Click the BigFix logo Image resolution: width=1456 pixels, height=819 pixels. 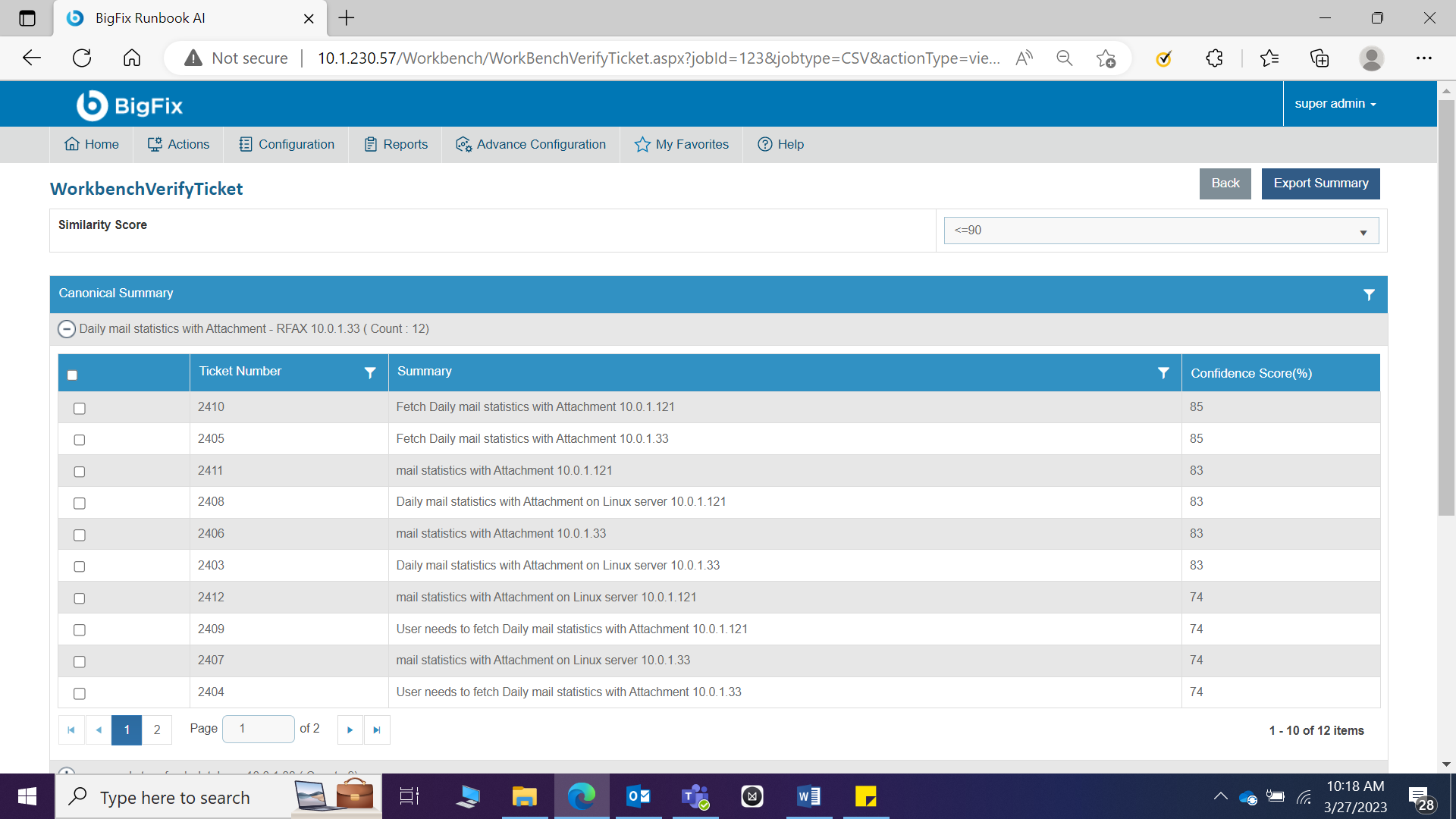pyautogui.click(x=130, y=105)
